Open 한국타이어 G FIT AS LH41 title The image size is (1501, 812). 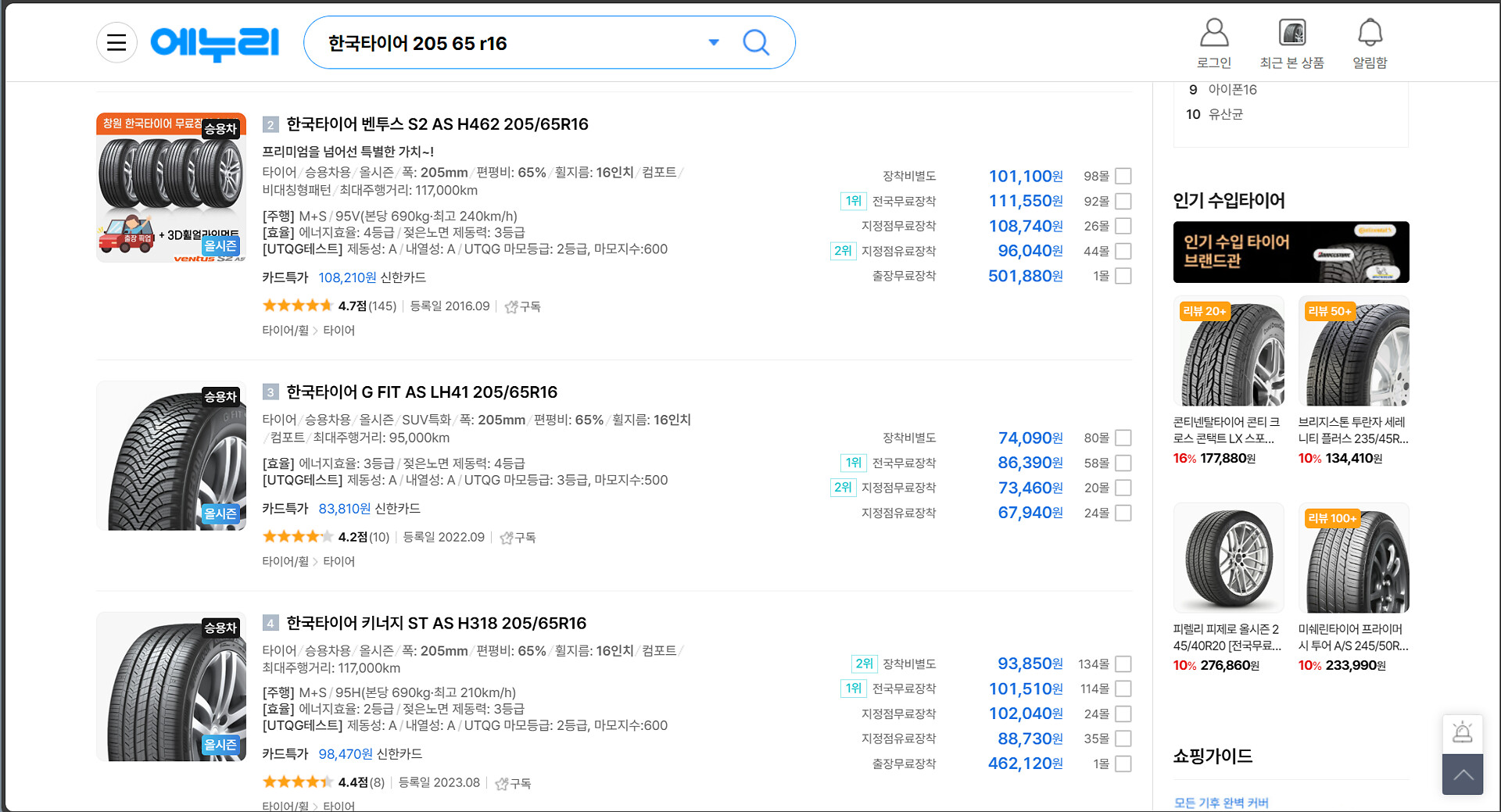click(422, 392)
